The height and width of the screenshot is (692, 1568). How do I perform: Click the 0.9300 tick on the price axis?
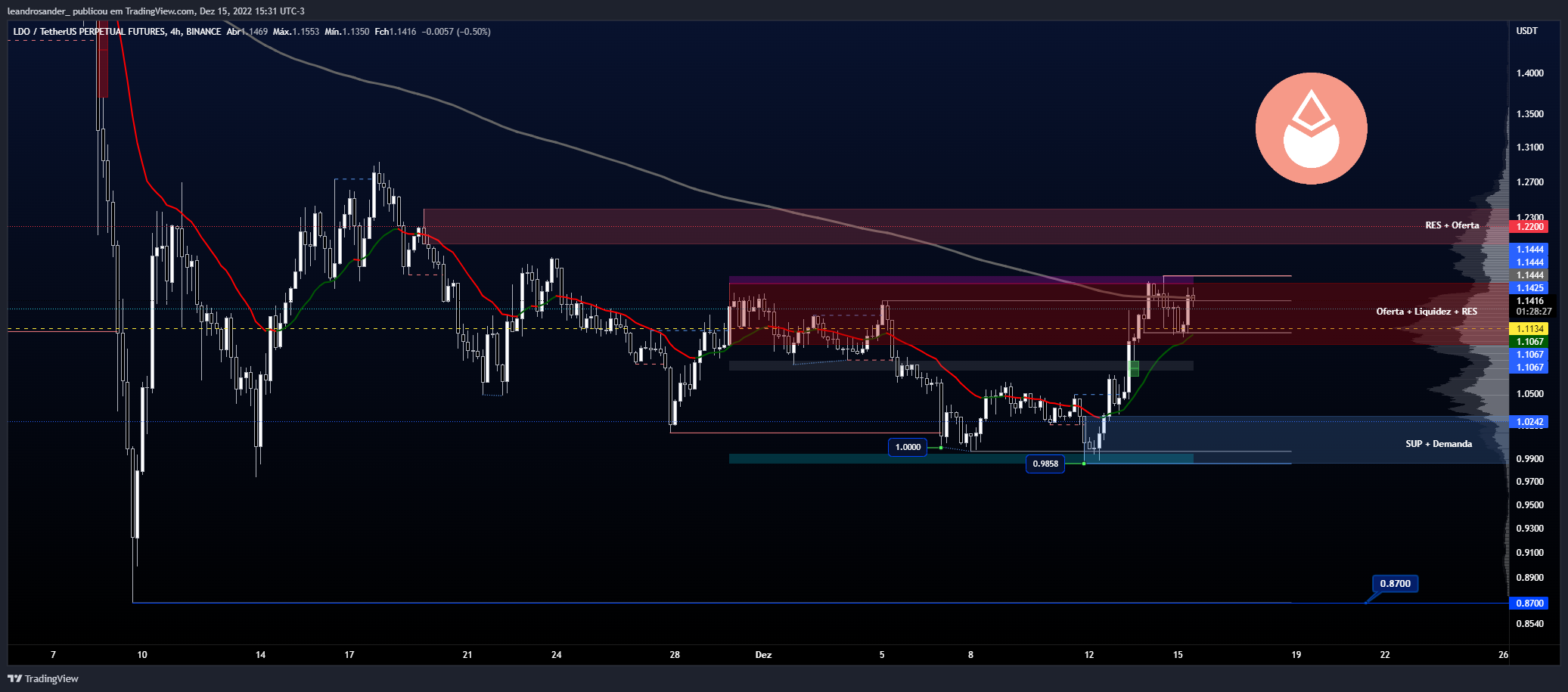(1530, 529)
